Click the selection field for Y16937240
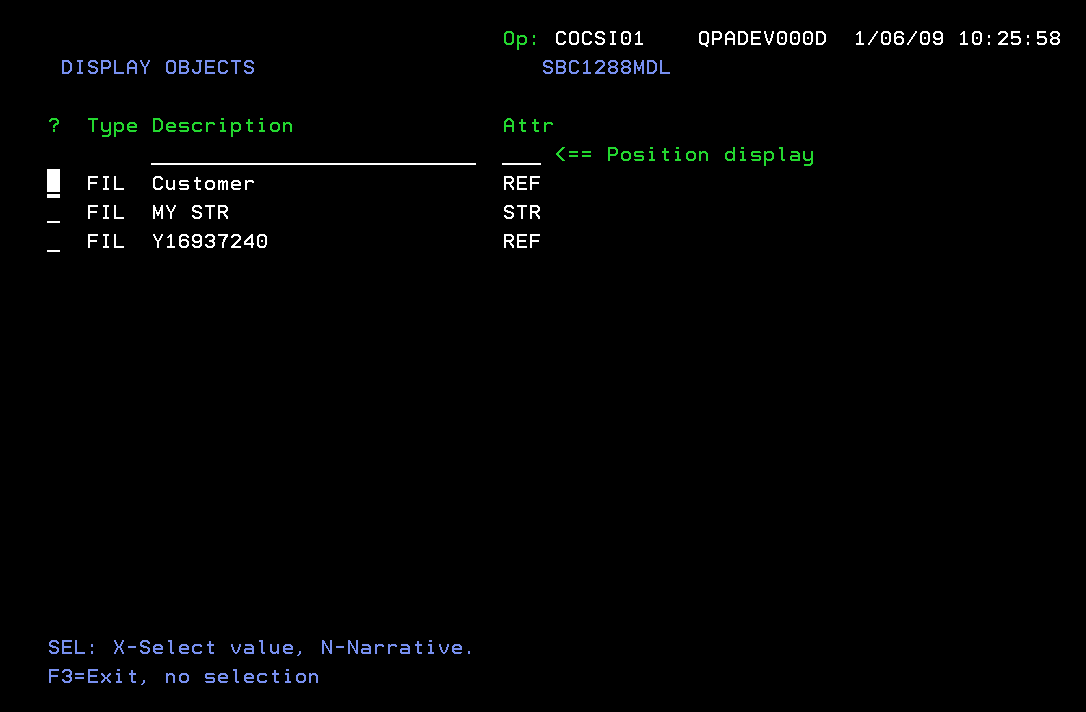The image size is (1086, 712). pyautogui.click(x=53, y=242)
